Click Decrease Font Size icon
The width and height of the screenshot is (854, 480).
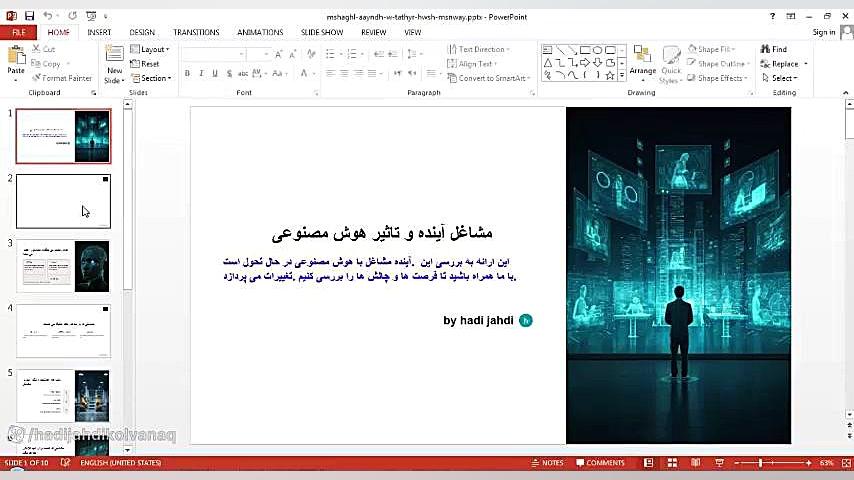pos(292,54)
